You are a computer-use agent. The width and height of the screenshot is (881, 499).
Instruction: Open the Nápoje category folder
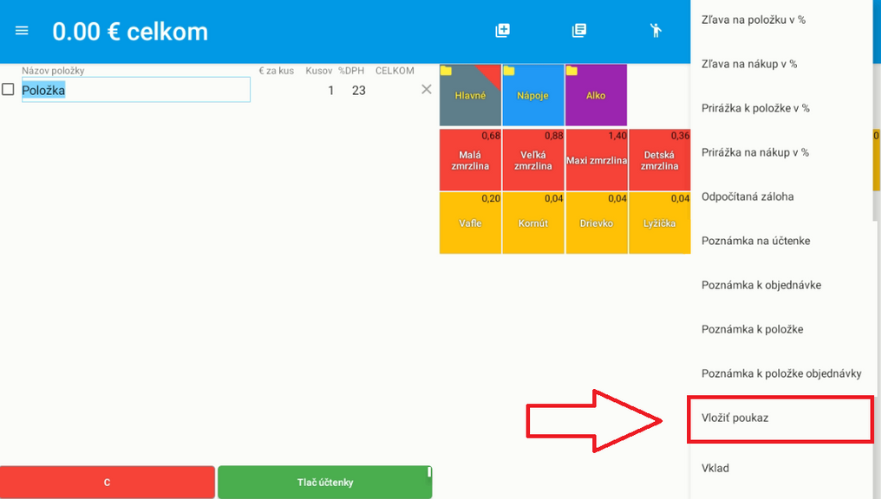533,95
